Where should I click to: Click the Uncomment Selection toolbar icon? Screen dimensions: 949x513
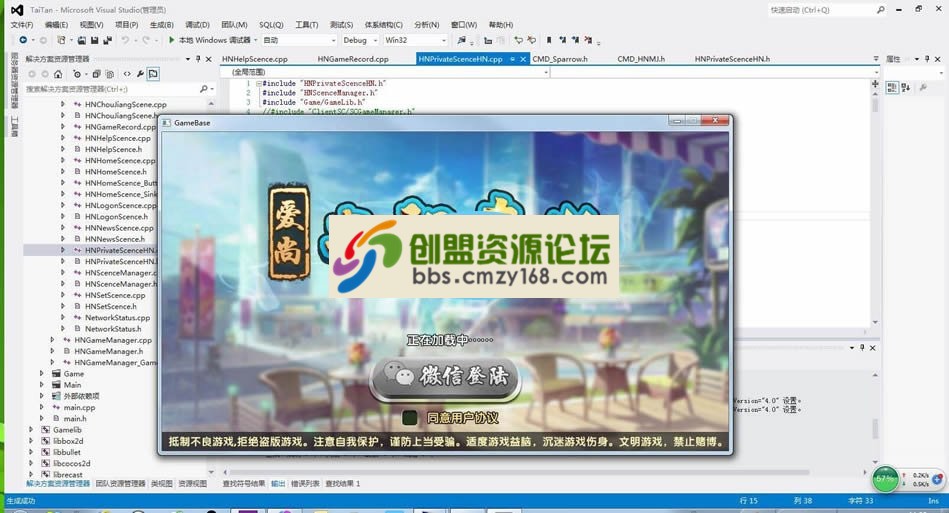(x=531, y=40)
